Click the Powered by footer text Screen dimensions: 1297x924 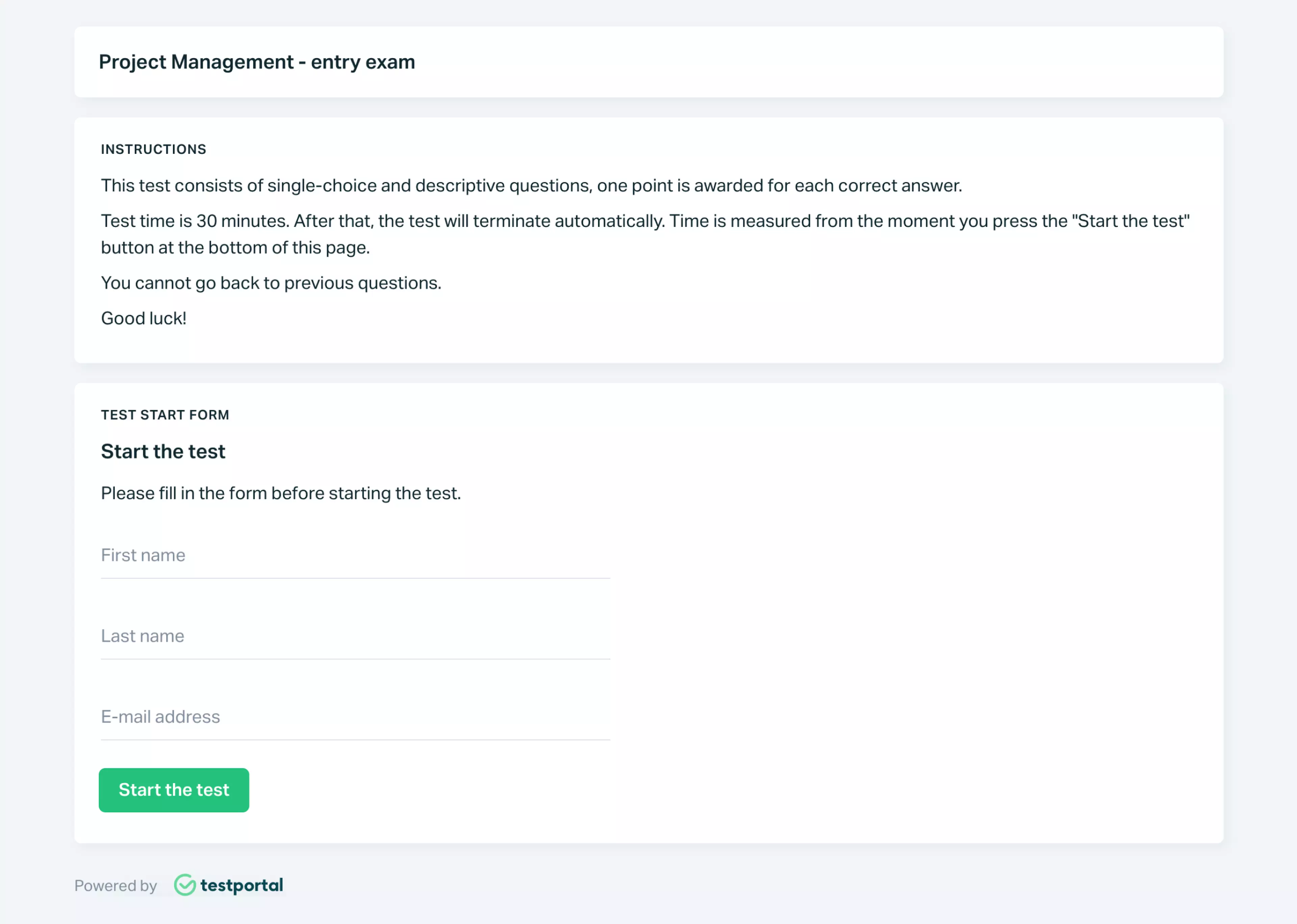click(116, 885)
